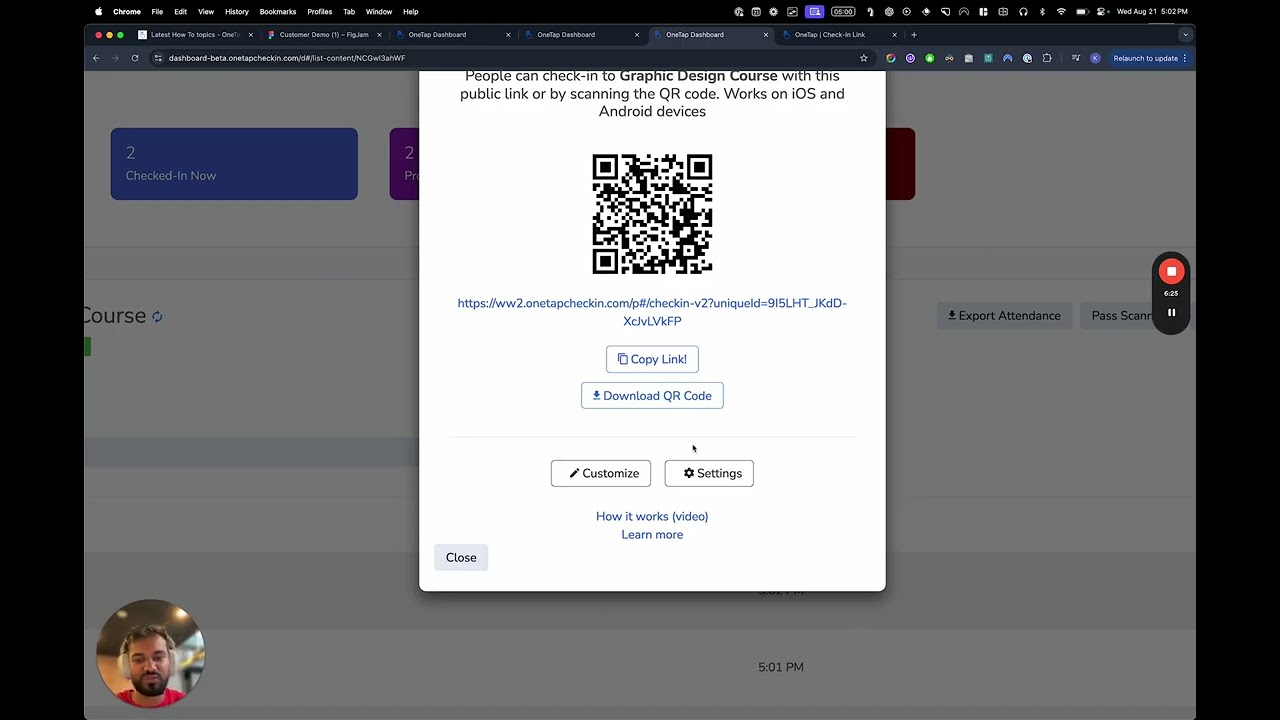Click the Copy Link! button
Viewport: 1280px width, 720px height.
pyautogui.click(x=652, y=359)
